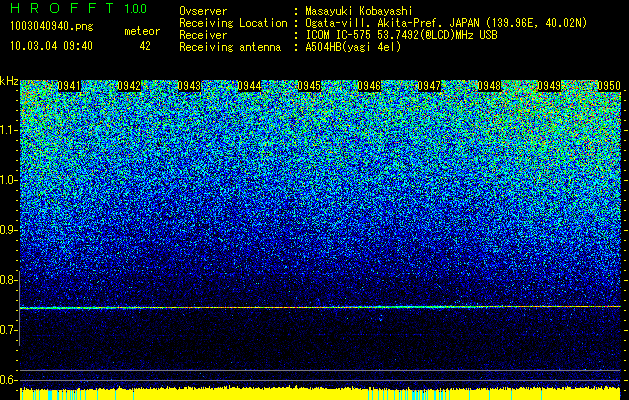Click the 0945 time marker
This screenshot has width=629, height=400.
[x=309, y=86]
